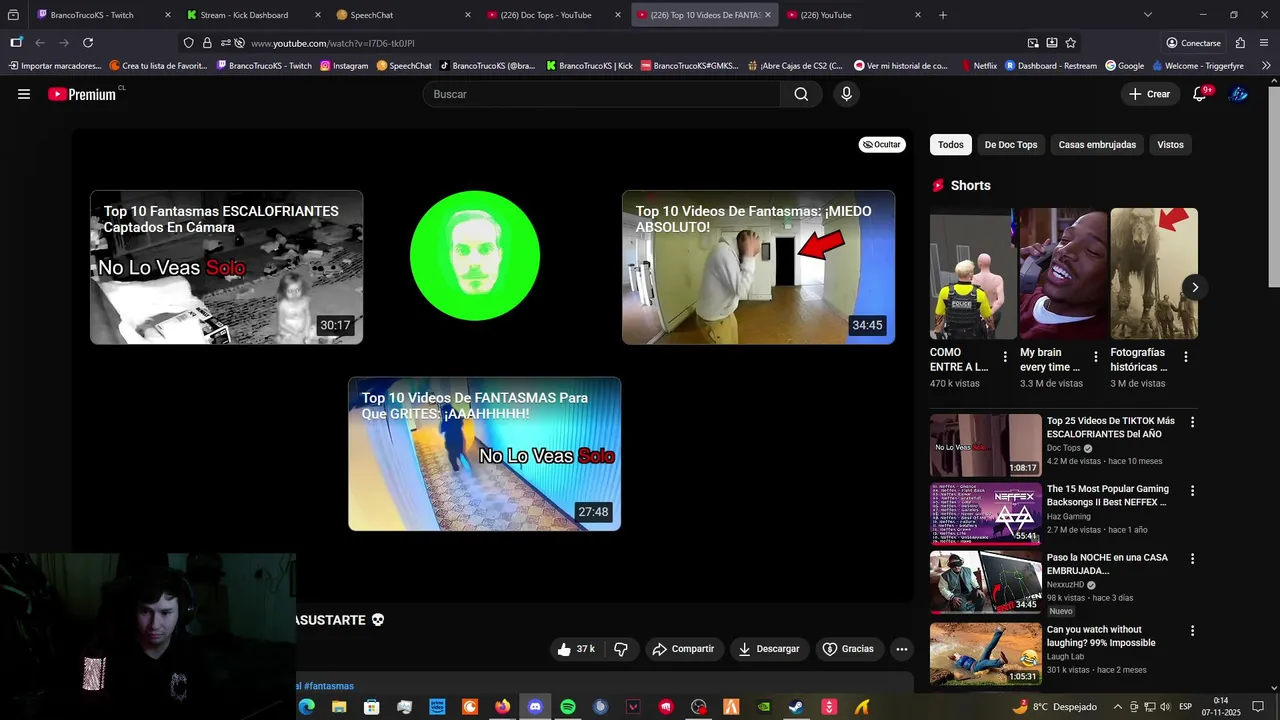The image size is (1280, 720).
Task: Open a new browser tab
Action: pos(943,15)
